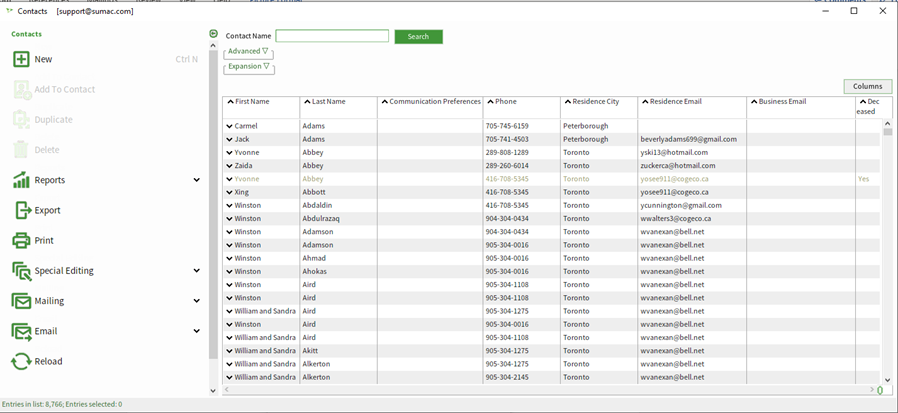The width and height of the screenshot is (898, 413).
Task: Click the table horizontal scrollbar right arrow
Action: point(872,390)
